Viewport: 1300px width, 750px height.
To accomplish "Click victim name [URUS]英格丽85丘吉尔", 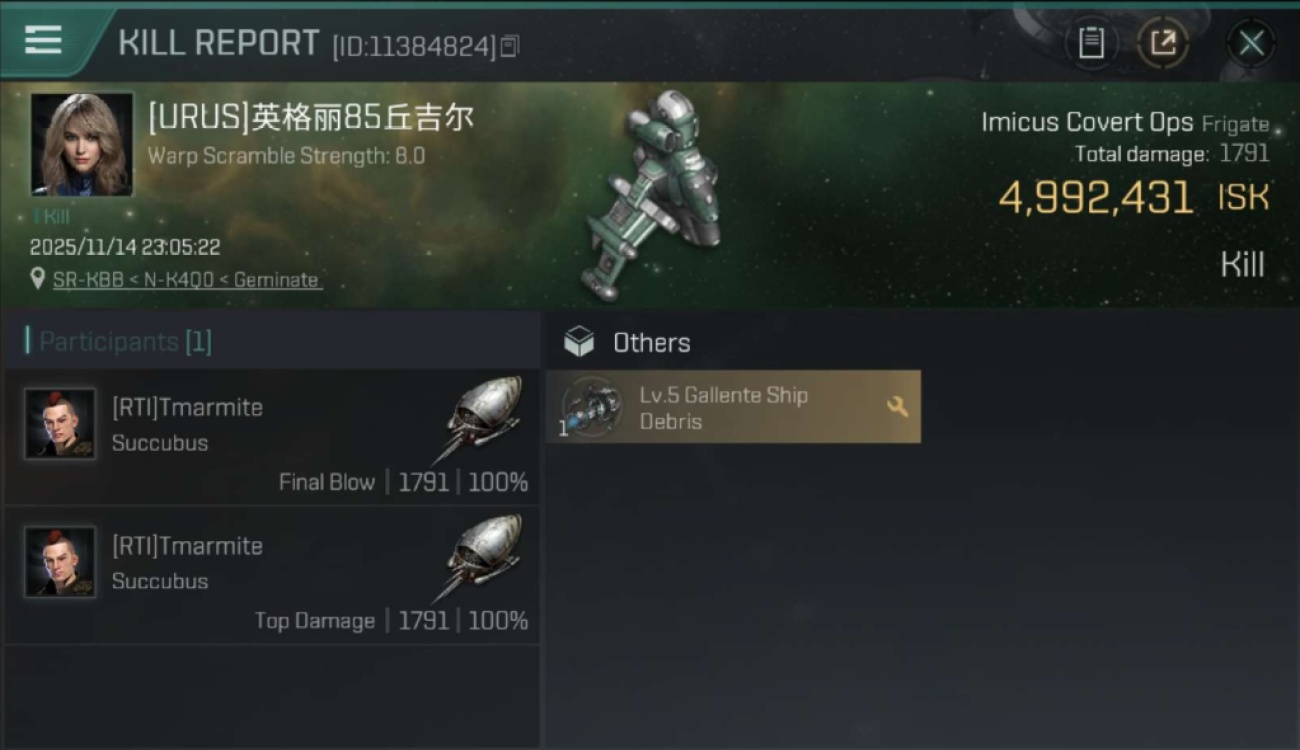I will (311, 118).
